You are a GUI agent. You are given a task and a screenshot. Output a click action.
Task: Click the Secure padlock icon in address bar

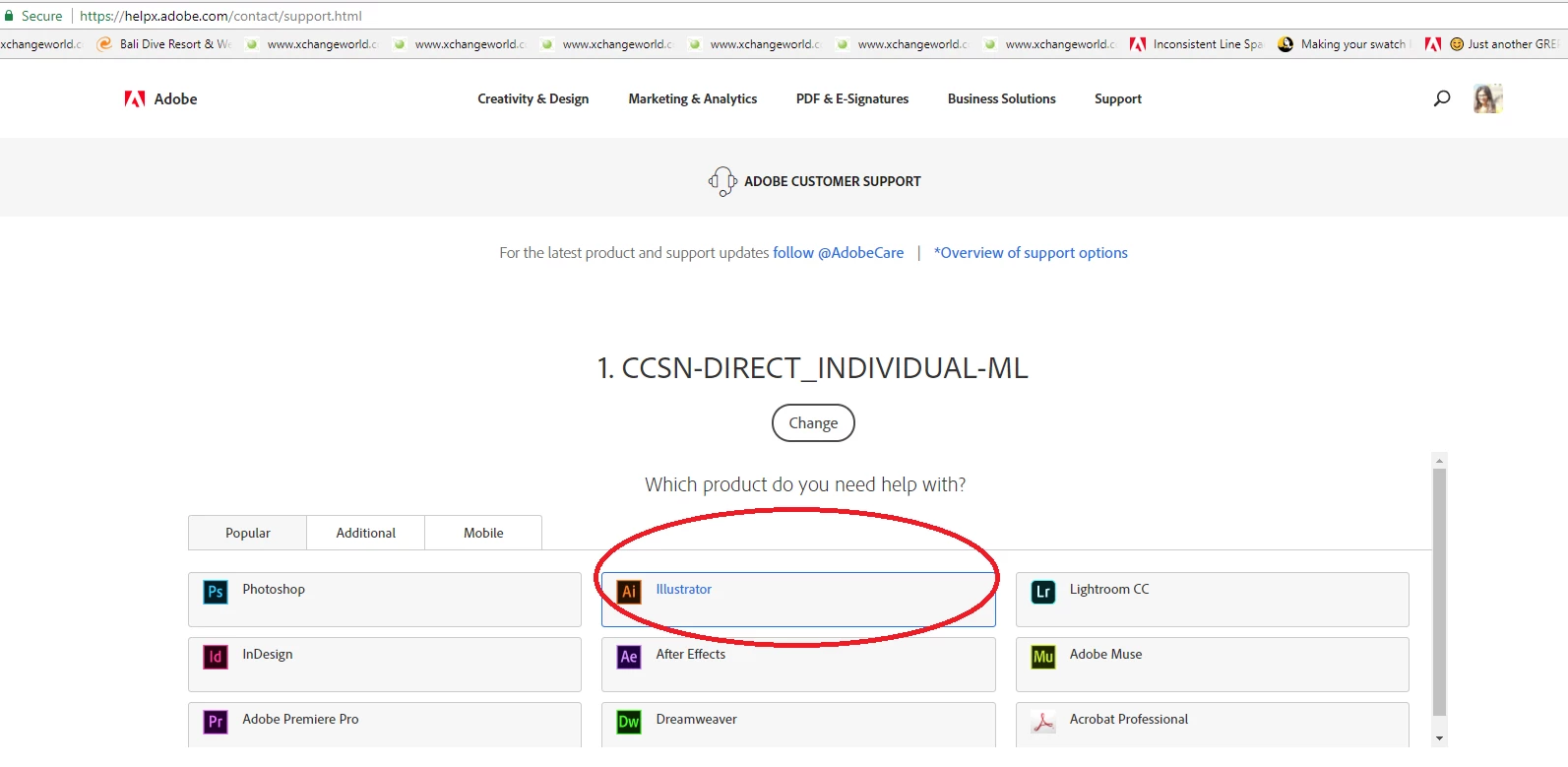[9, 16]
